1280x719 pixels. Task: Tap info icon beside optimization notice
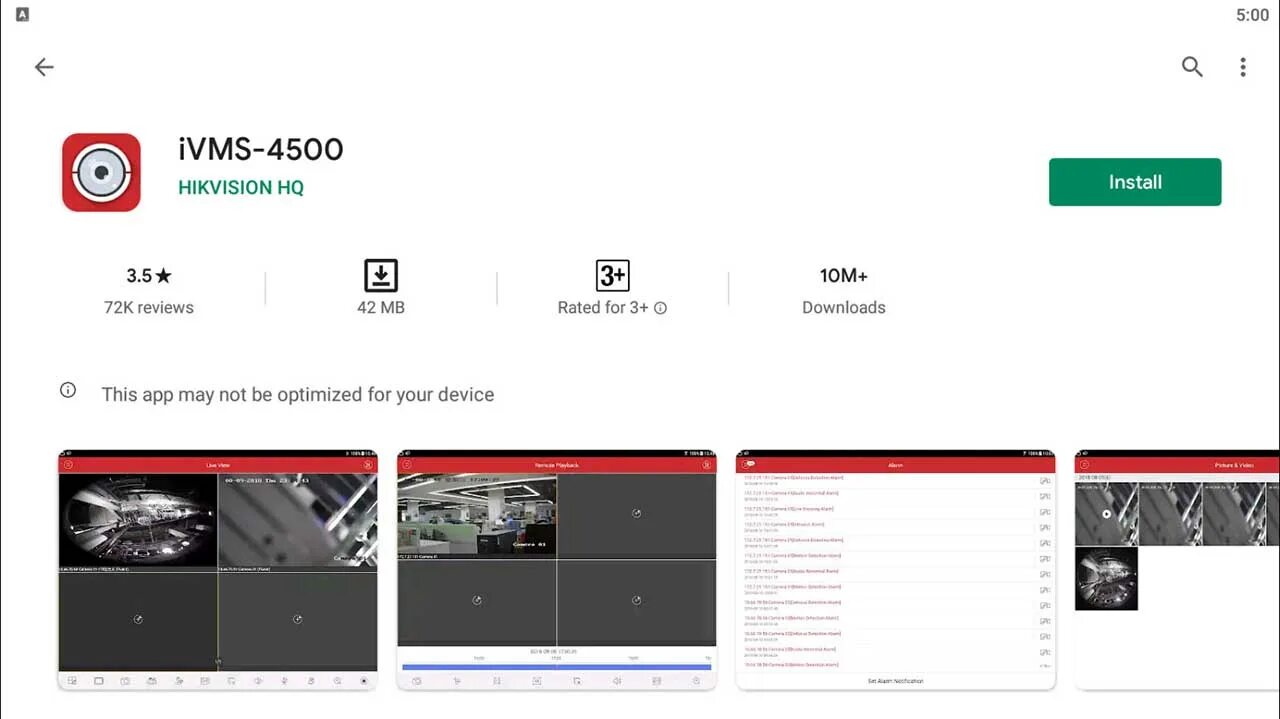(68, 390)
